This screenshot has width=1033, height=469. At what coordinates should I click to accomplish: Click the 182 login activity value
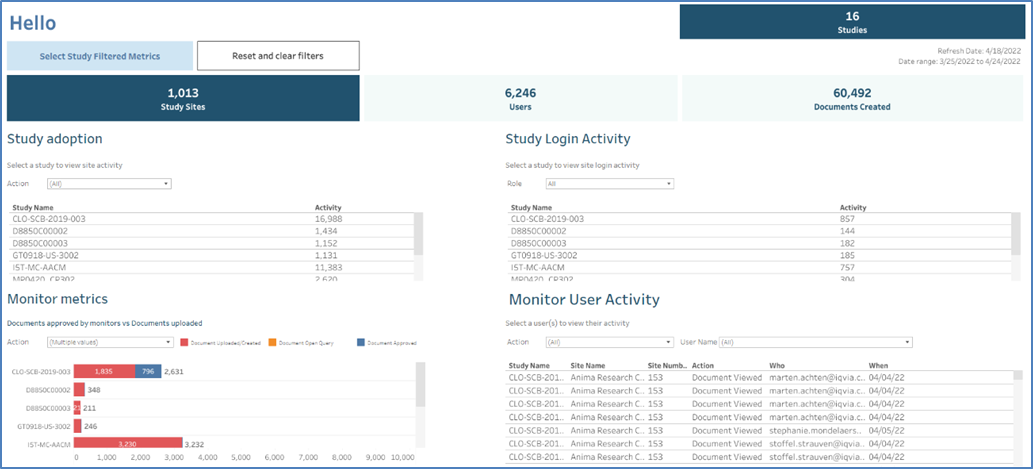pyautogui.click(x=847, y=243)
